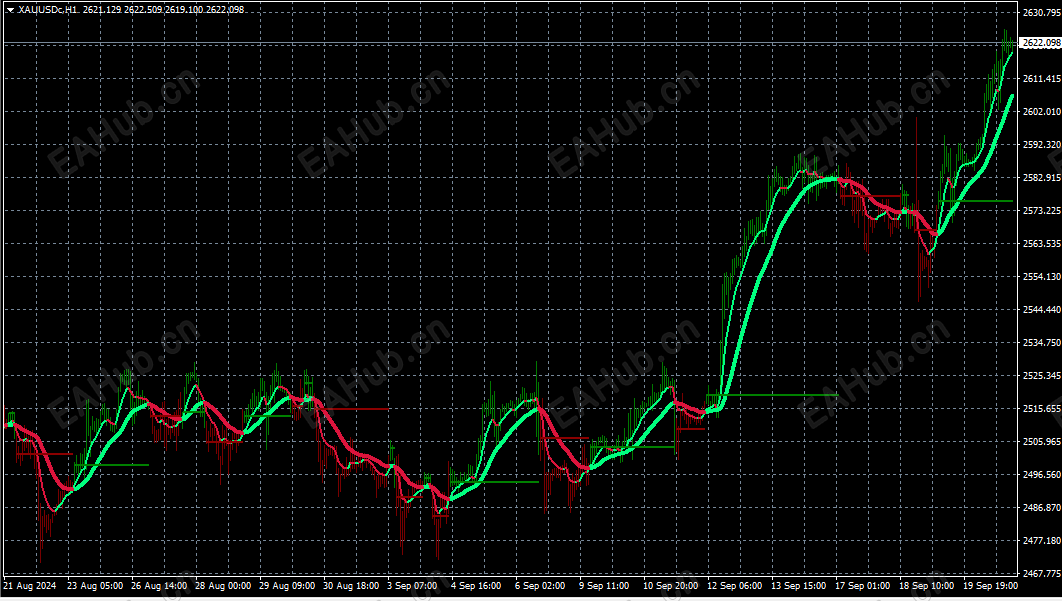Click price scale label 2602.010
1062x601 pixels.
(x=1042, y=111)
